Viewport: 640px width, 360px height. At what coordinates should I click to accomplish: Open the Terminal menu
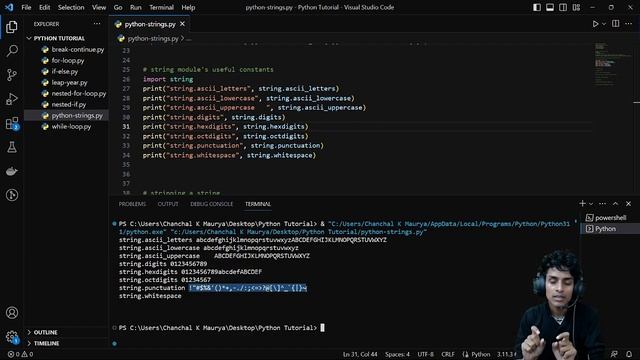161,7
